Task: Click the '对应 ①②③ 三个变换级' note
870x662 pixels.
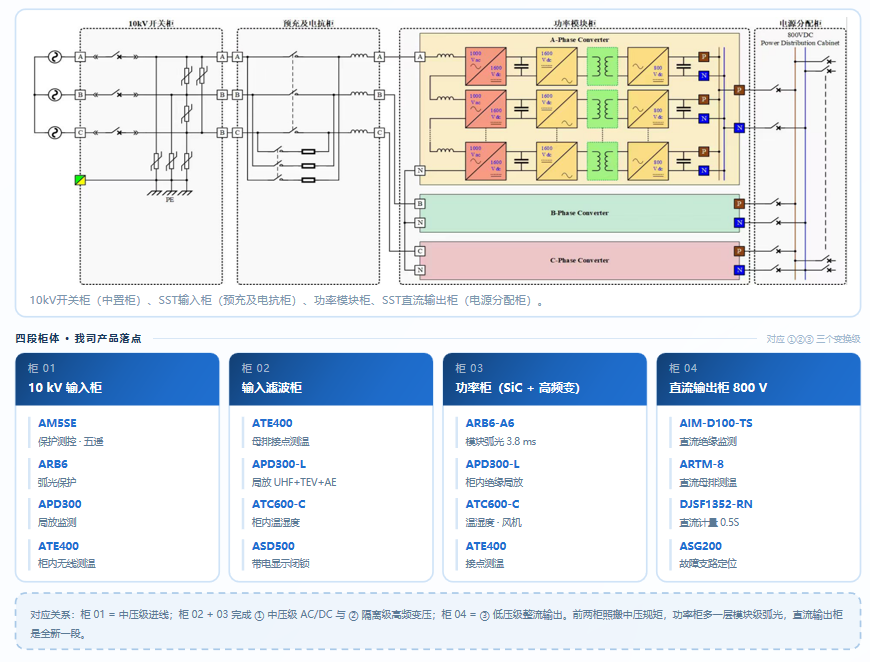Action: click(813, 339)
